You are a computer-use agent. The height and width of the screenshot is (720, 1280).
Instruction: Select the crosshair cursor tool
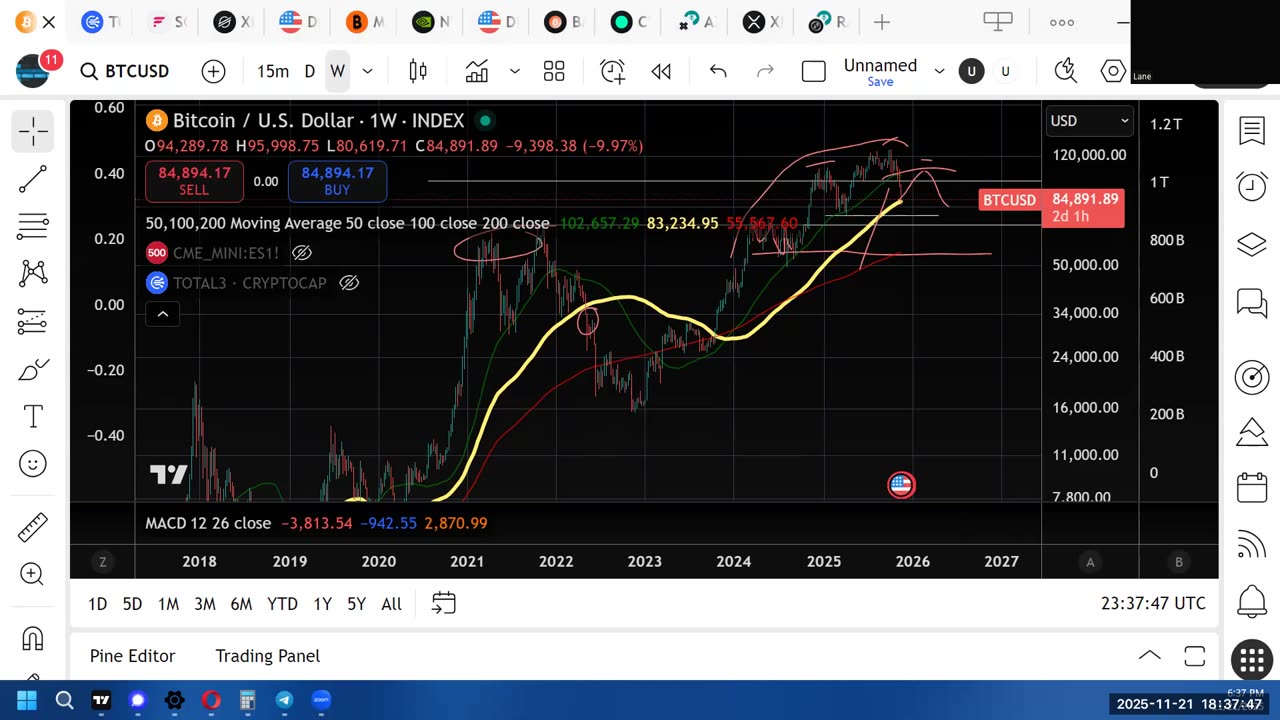pyautogui.click(x=32, y=131)
